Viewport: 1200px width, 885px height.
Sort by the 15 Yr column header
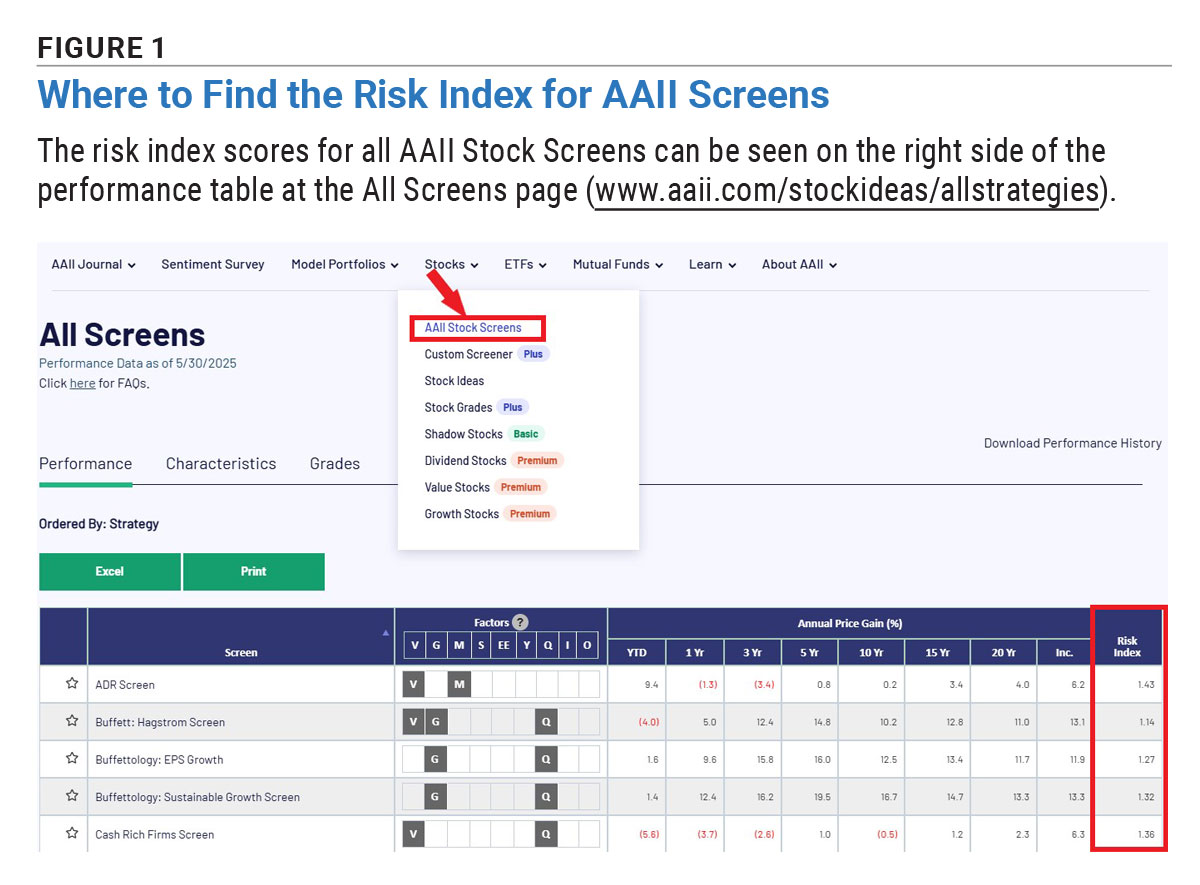[937, 652]
